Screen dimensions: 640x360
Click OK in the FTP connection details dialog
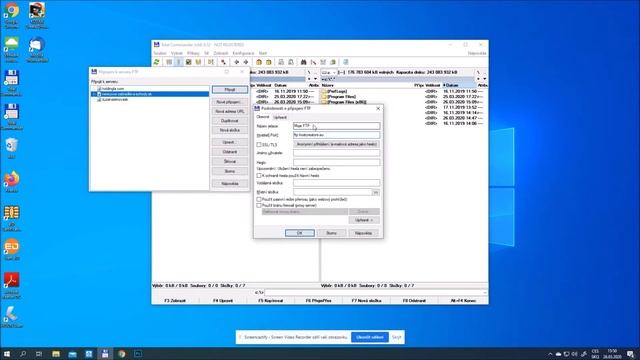(300, 233)
